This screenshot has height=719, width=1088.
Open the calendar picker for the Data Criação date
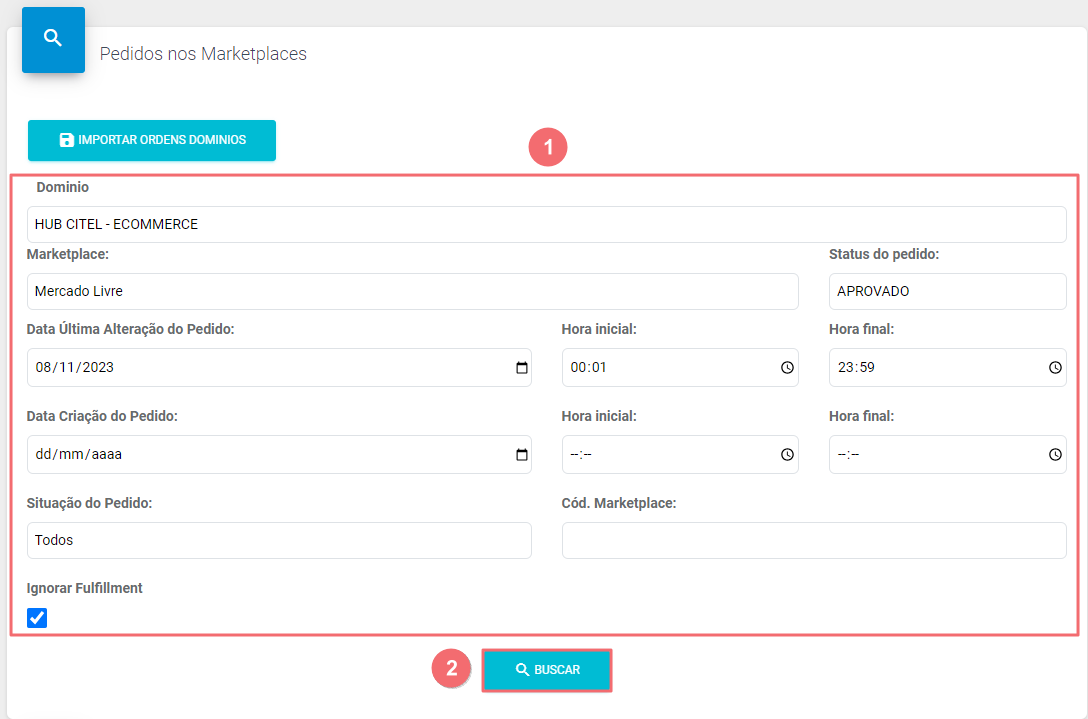pos(522,455)
